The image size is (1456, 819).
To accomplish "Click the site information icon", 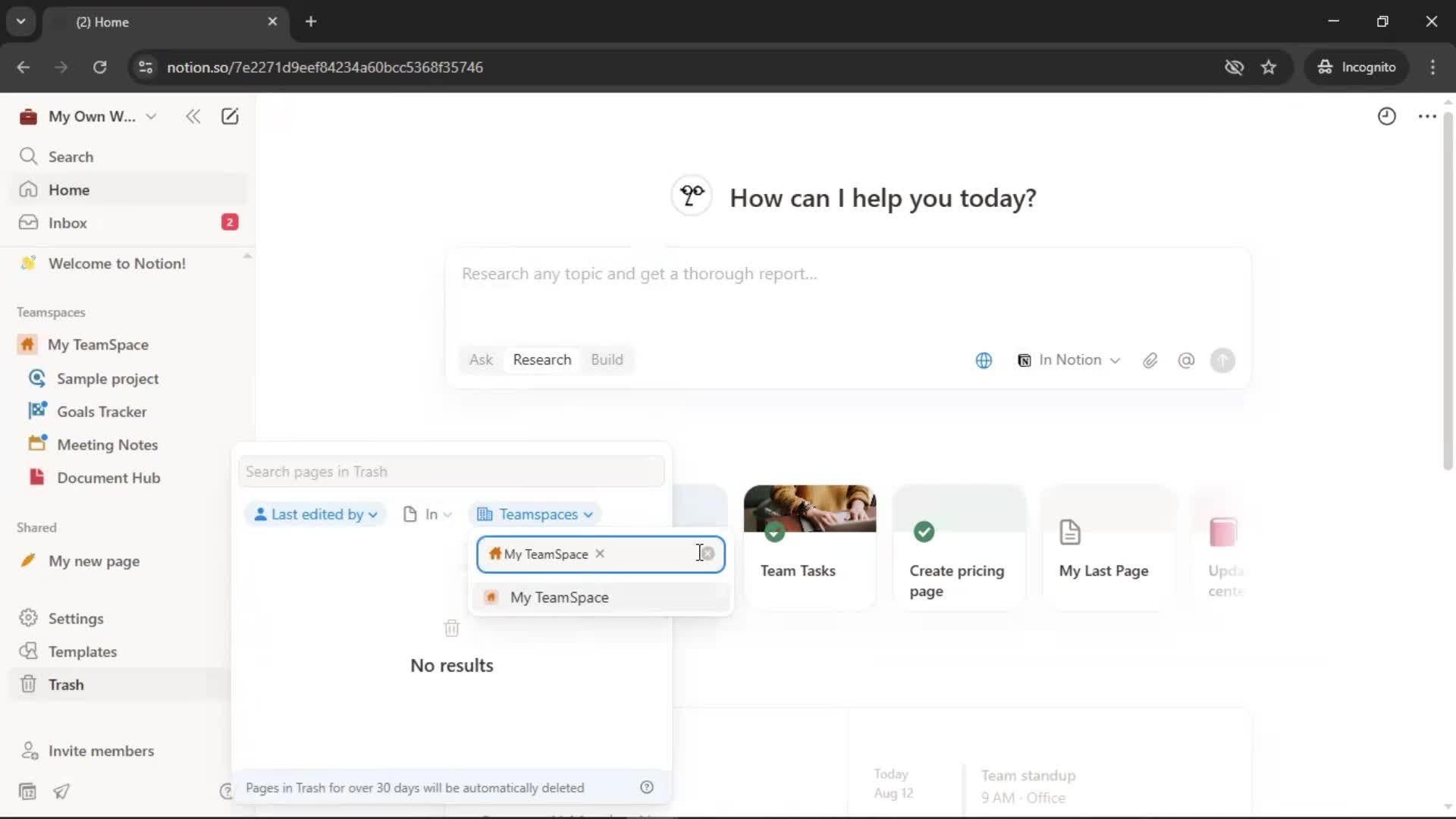I will (146, 67).
